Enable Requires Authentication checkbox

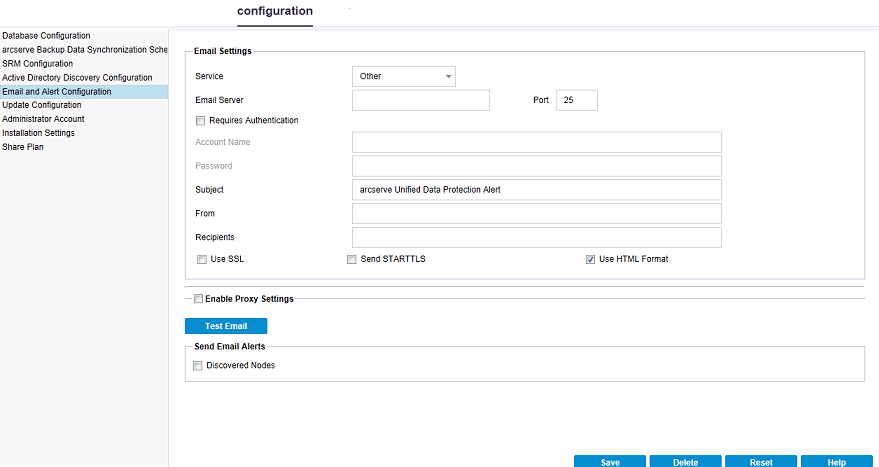pyautogui.click(x=202, y=121)
